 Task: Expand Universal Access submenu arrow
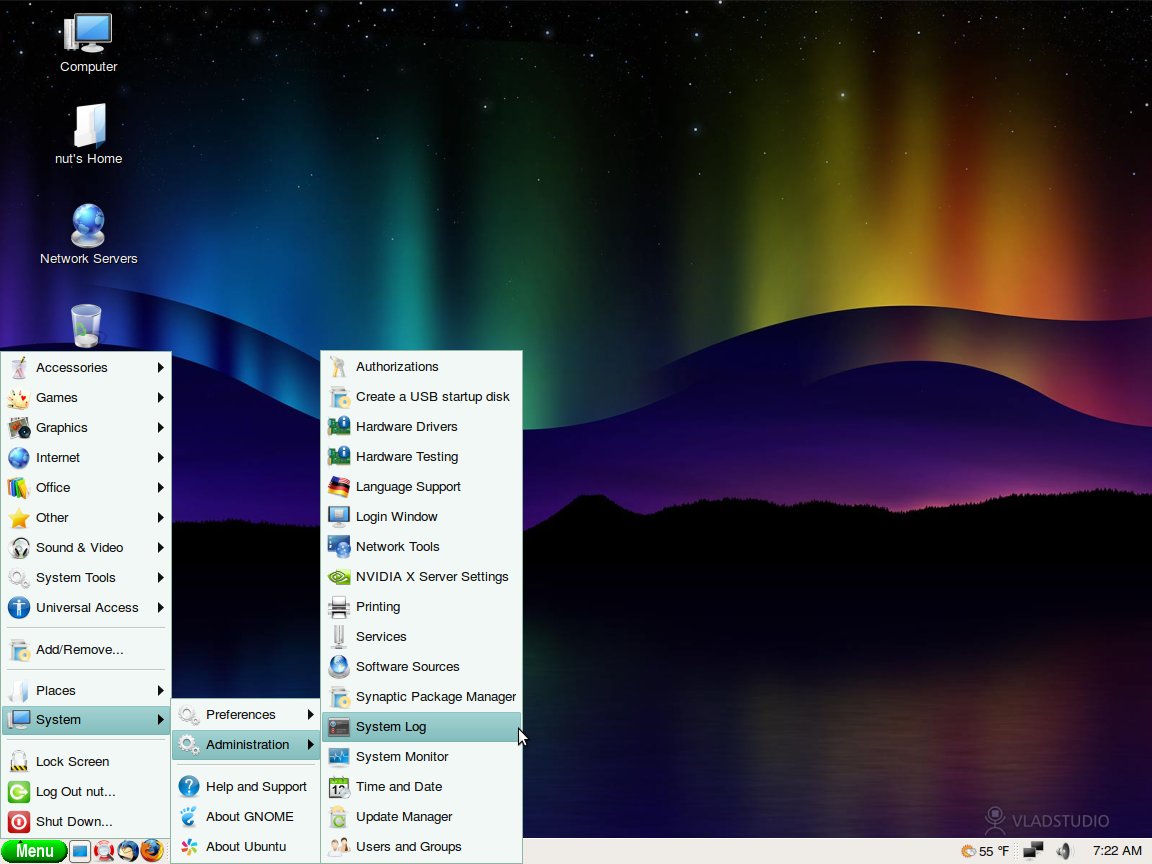click(160, 608)
